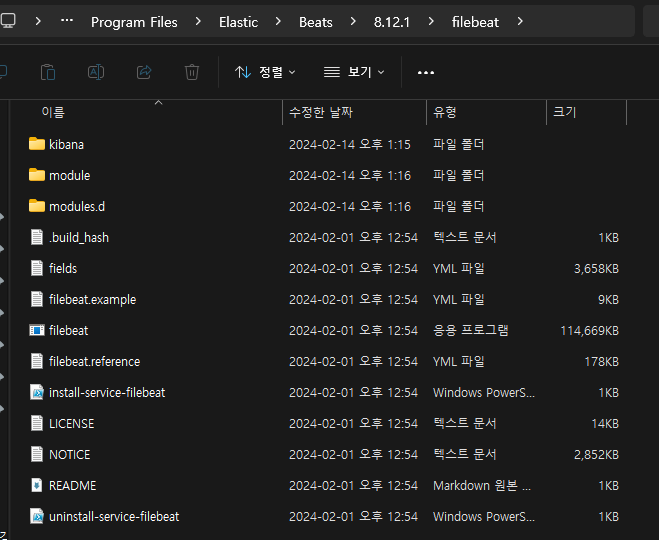Viewport: 659px width, 540px height.
Task: Click the filebeat application icon
Action: coord(37,330)
